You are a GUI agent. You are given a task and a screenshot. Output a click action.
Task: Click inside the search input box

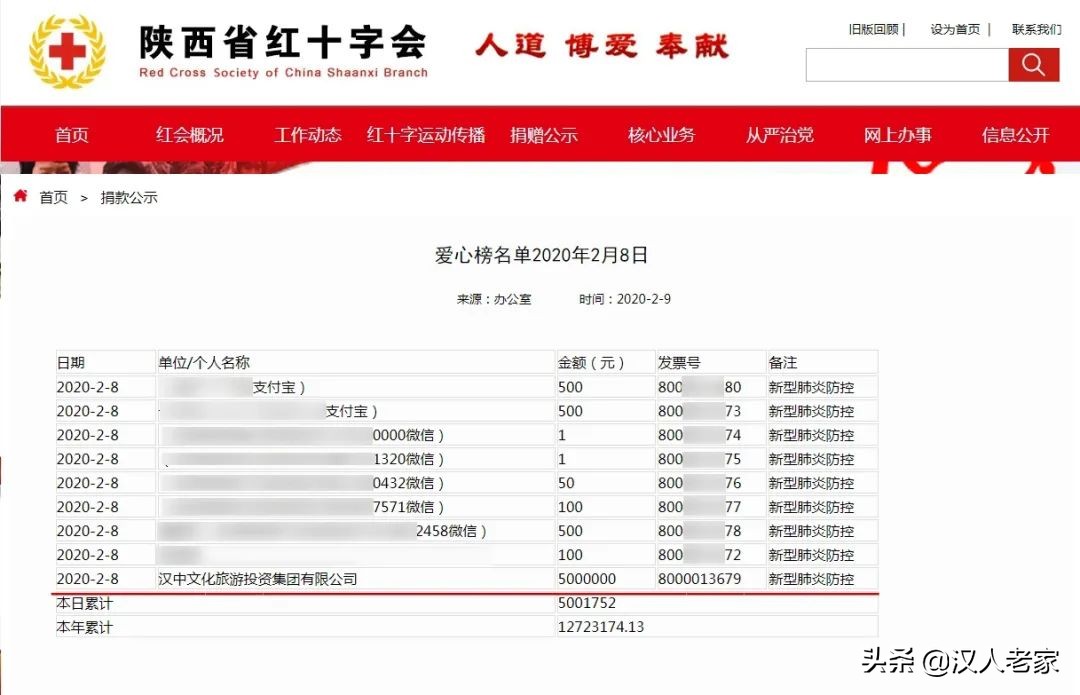[x=907, y=64]
